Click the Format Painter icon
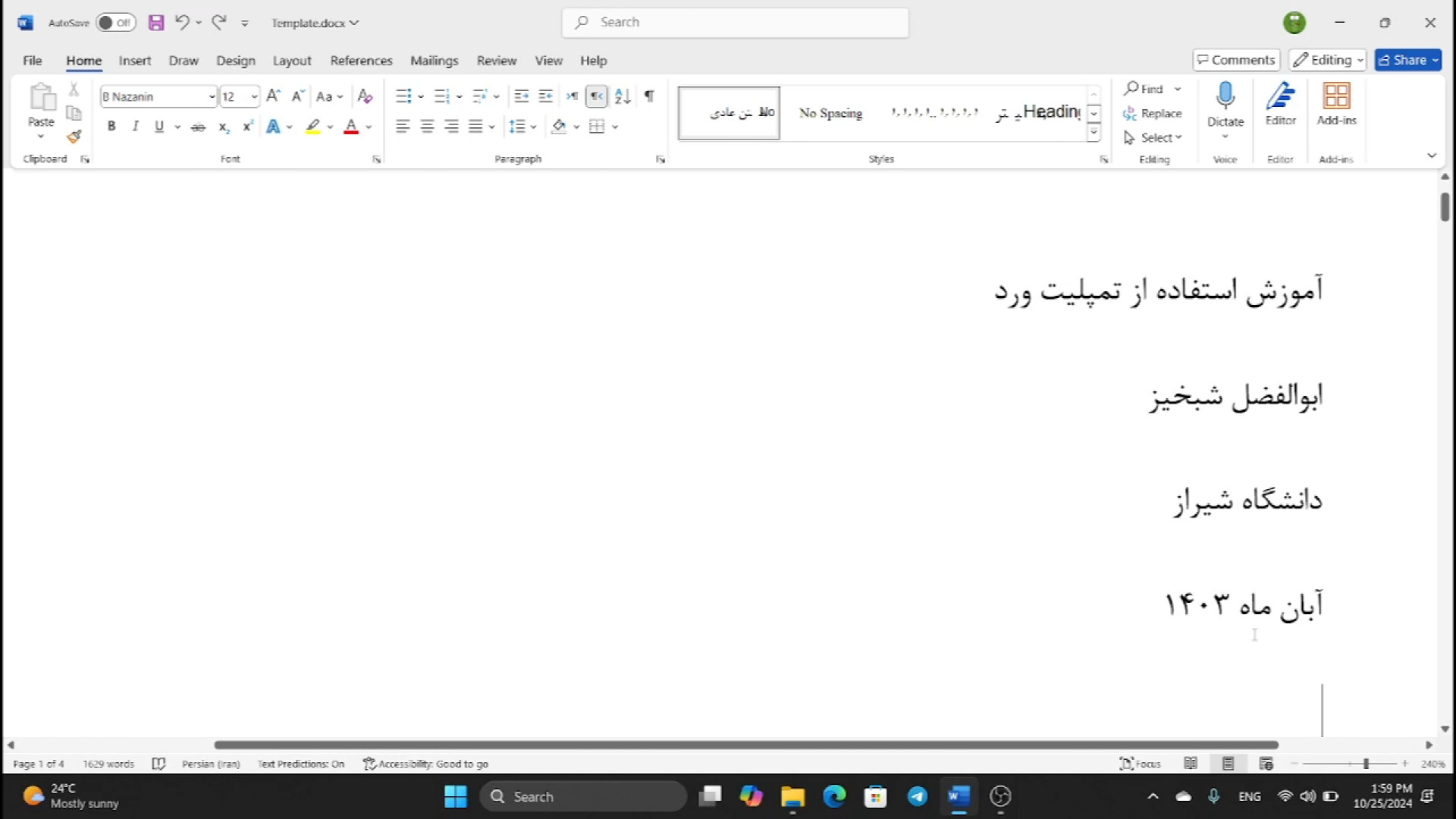This screenshot has width=1456, height=819. pyautogui.click(x=74, y=137)
